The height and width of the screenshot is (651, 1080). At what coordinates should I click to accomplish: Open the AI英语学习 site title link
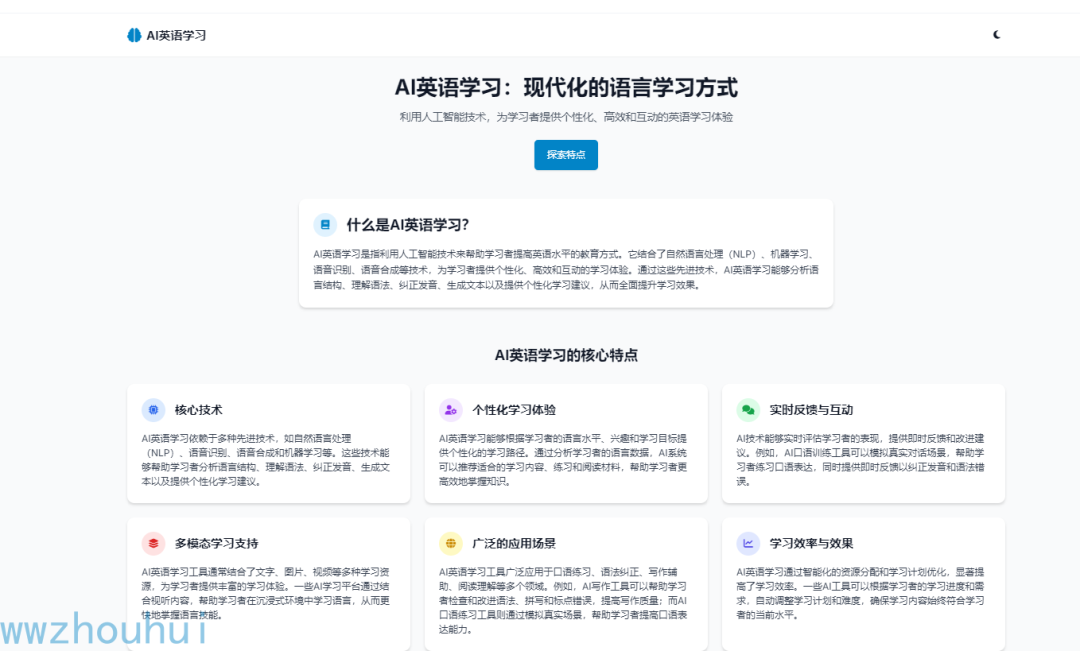[176, 35]
